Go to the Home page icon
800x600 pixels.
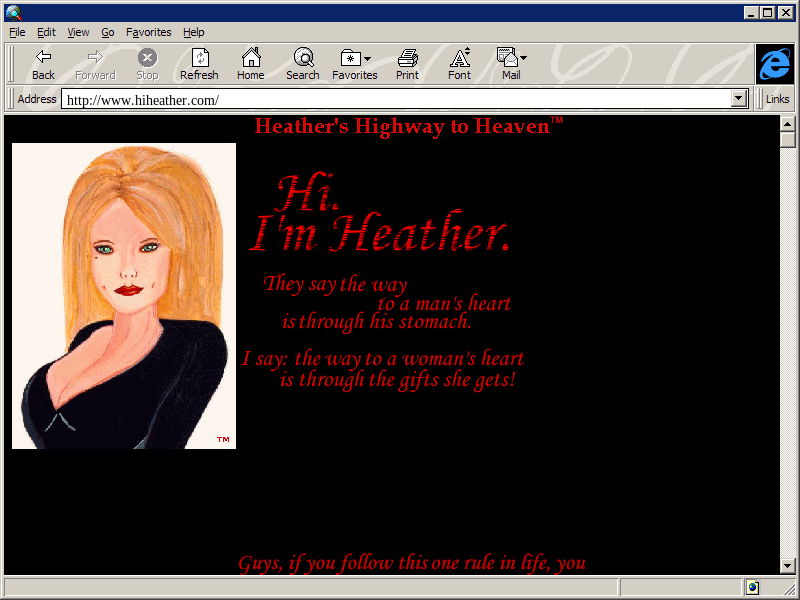(x=250, y=58)
